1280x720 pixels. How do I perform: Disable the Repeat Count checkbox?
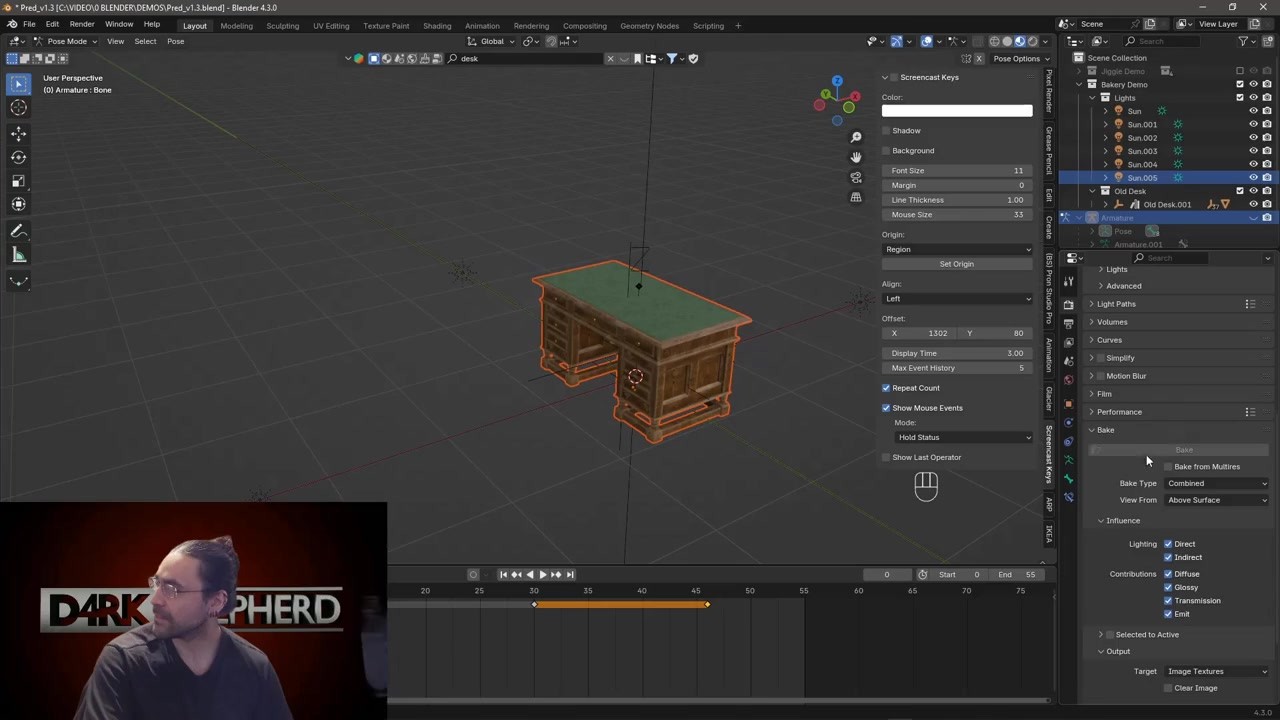(x=886, y=388)
